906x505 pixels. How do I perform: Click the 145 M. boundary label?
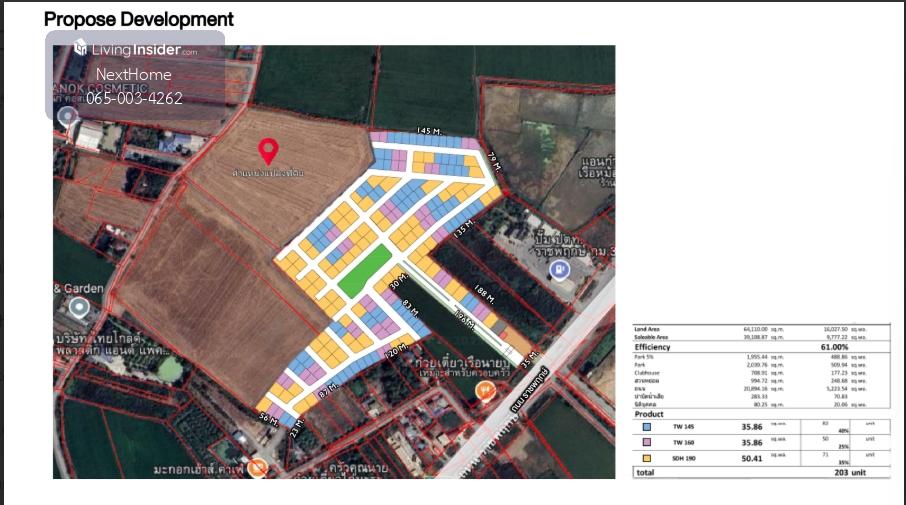[429, 132]
